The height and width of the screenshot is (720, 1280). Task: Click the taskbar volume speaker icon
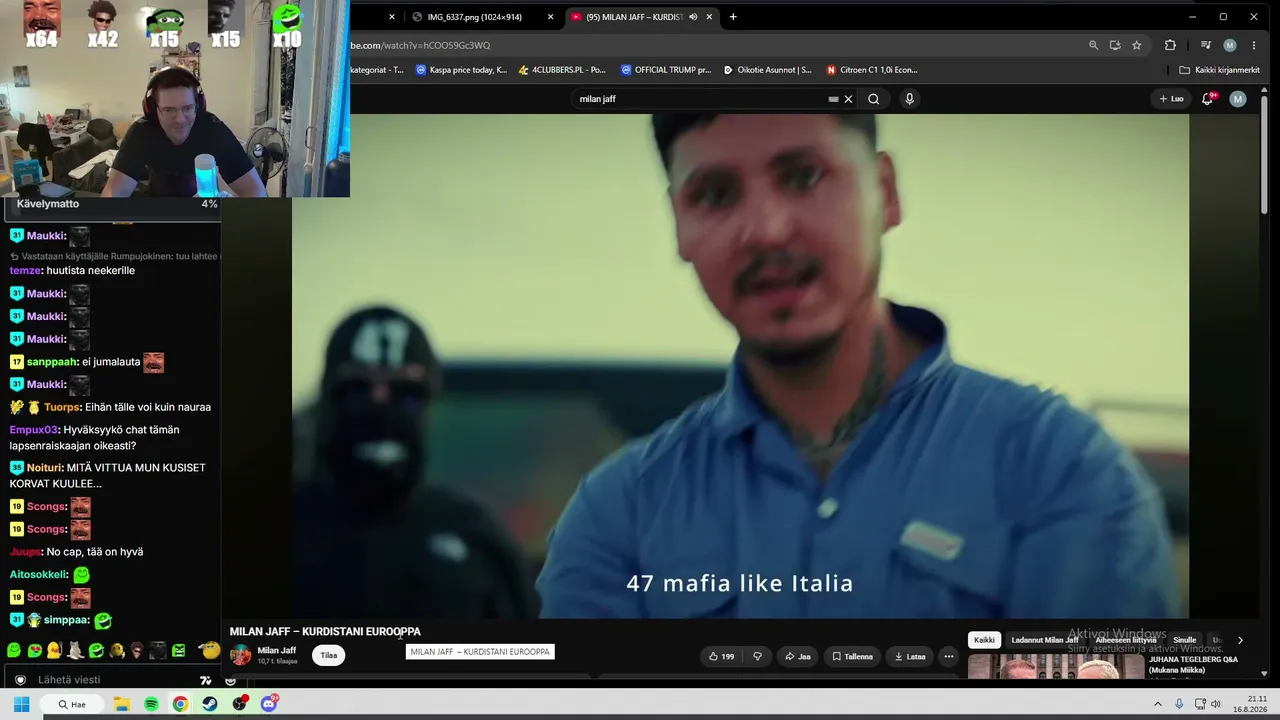click(1216, 704)
